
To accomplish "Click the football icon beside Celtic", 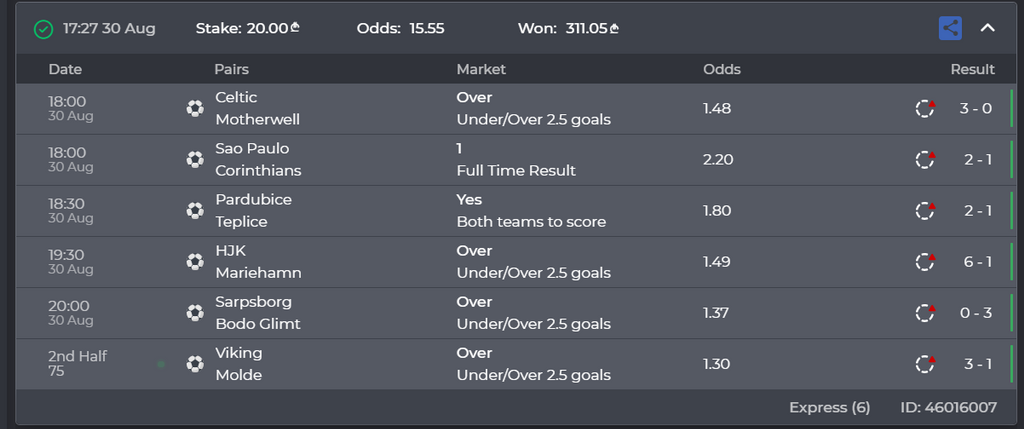I will click(x=195, y=108).
